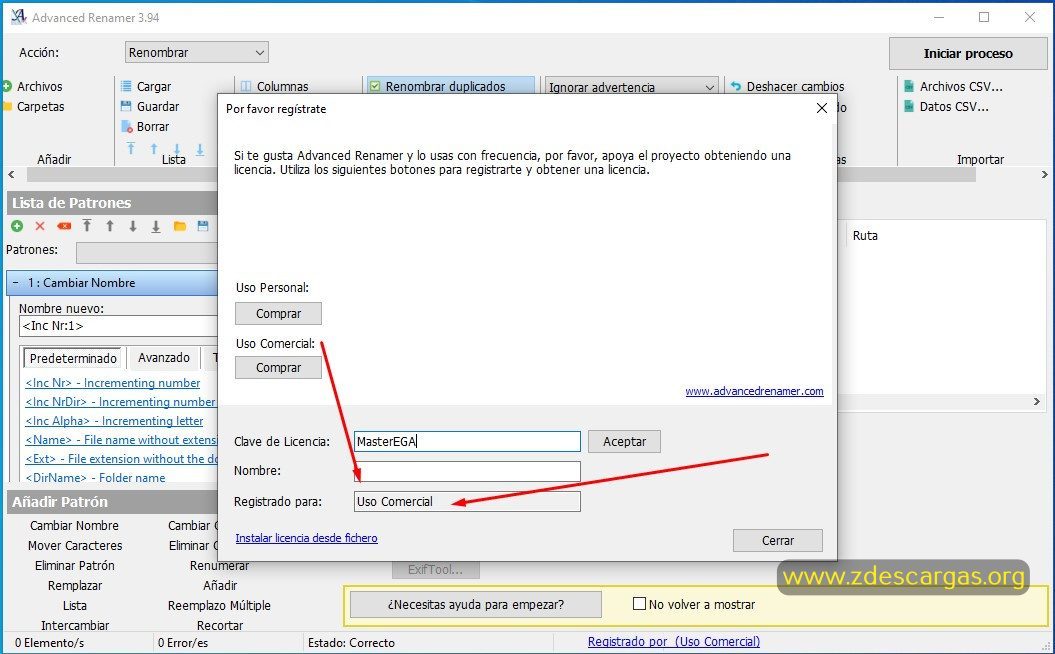Switch to the Avanzado tab
This screenshot has width=1055, height=654.
163,357
